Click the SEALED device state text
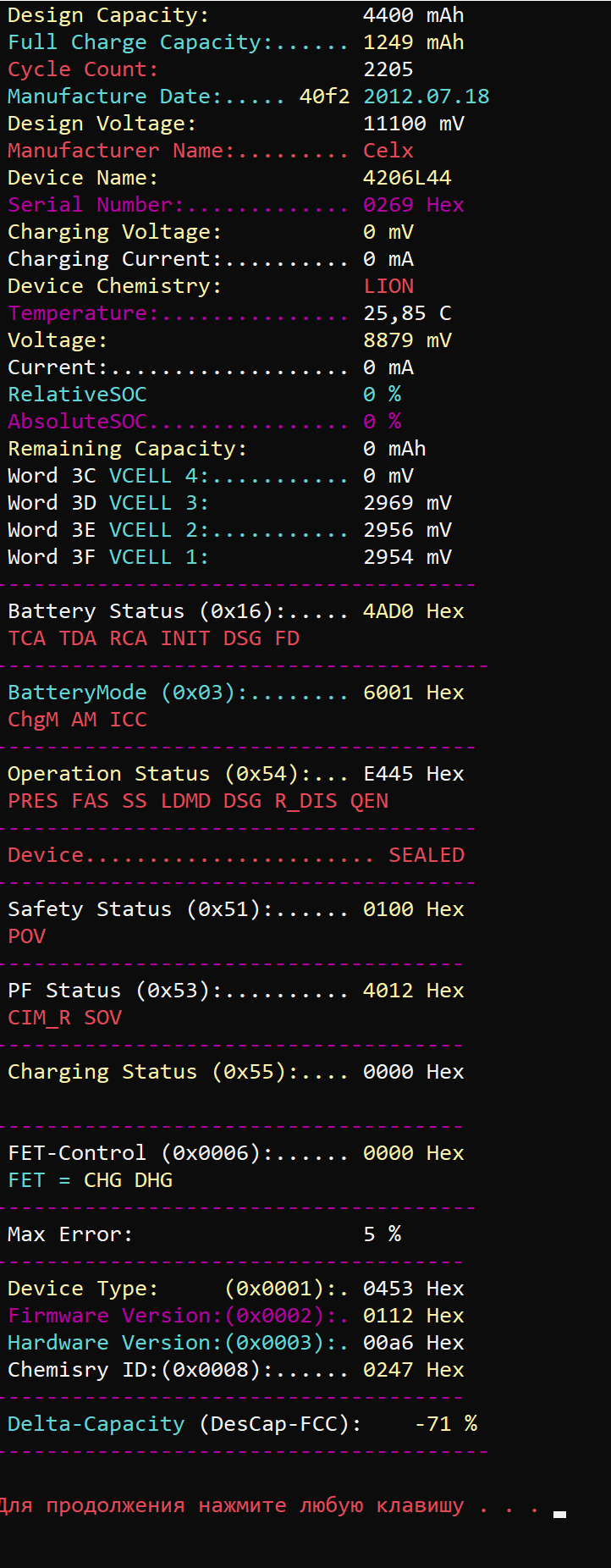 click(x=427, y=855)
